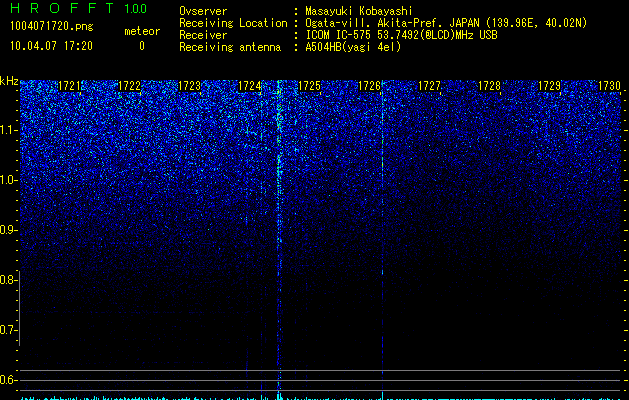This screenshot has height=400, width=629.
Task: Click the 1726 time marker
Action: [x=369, y=86]
